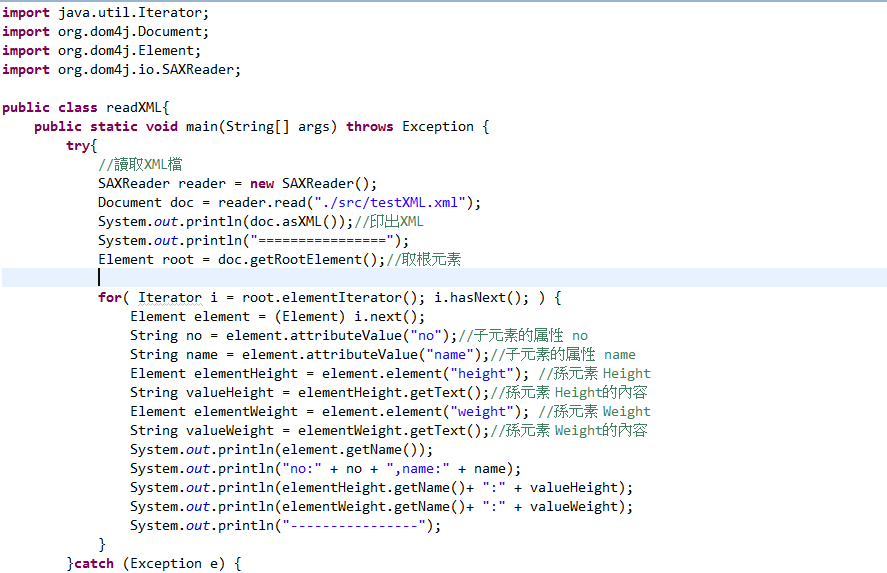Click the string ",name:" literal
Image resolution: width=887 pixels, height=573 pixels.
click(418, 469)
